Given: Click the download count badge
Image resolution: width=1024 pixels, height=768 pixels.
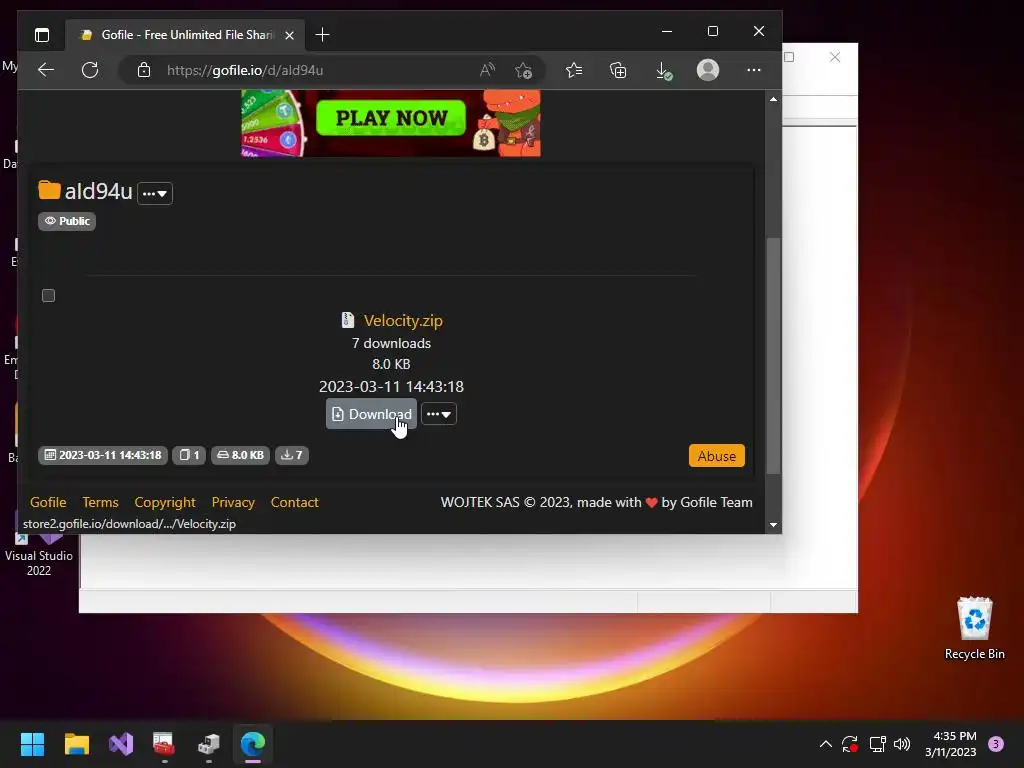Looking at the screenshot, I should coord(291,455).
